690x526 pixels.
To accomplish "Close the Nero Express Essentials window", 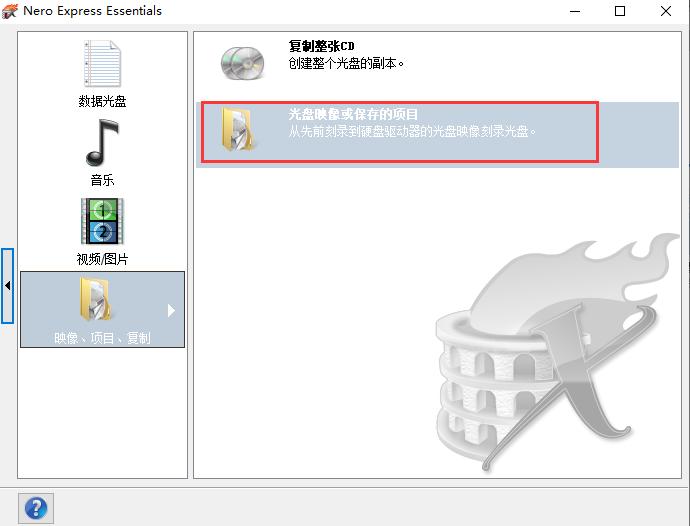I will point(666,11).
